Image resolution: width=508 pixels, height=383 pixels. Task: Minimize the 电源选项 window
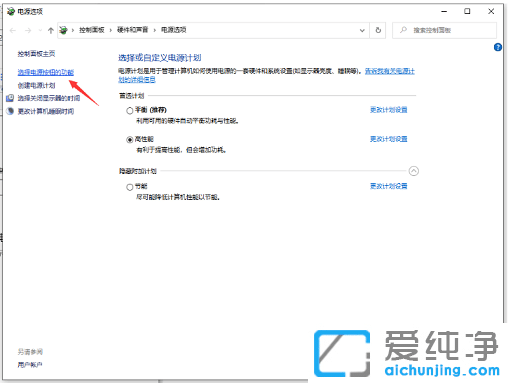444,11
